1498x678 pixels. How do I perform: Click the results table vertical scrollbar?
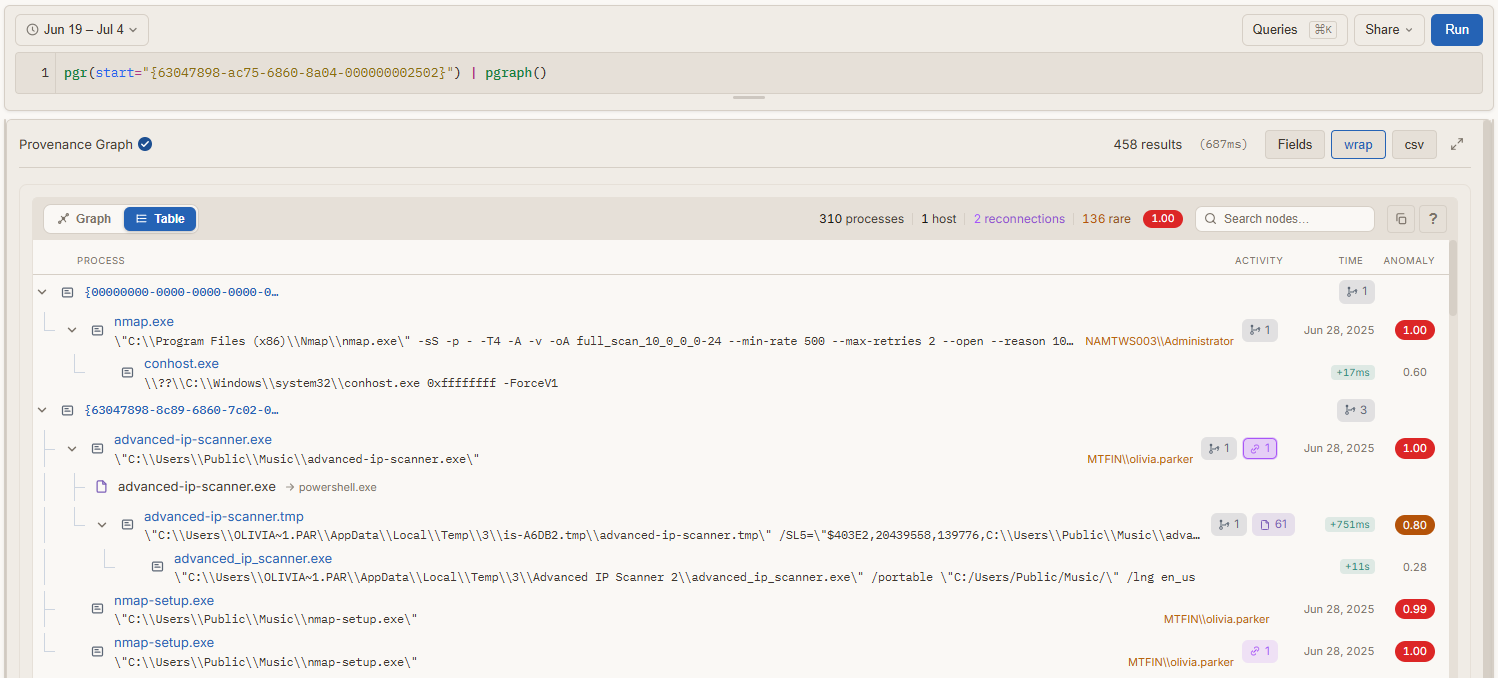1453,278
